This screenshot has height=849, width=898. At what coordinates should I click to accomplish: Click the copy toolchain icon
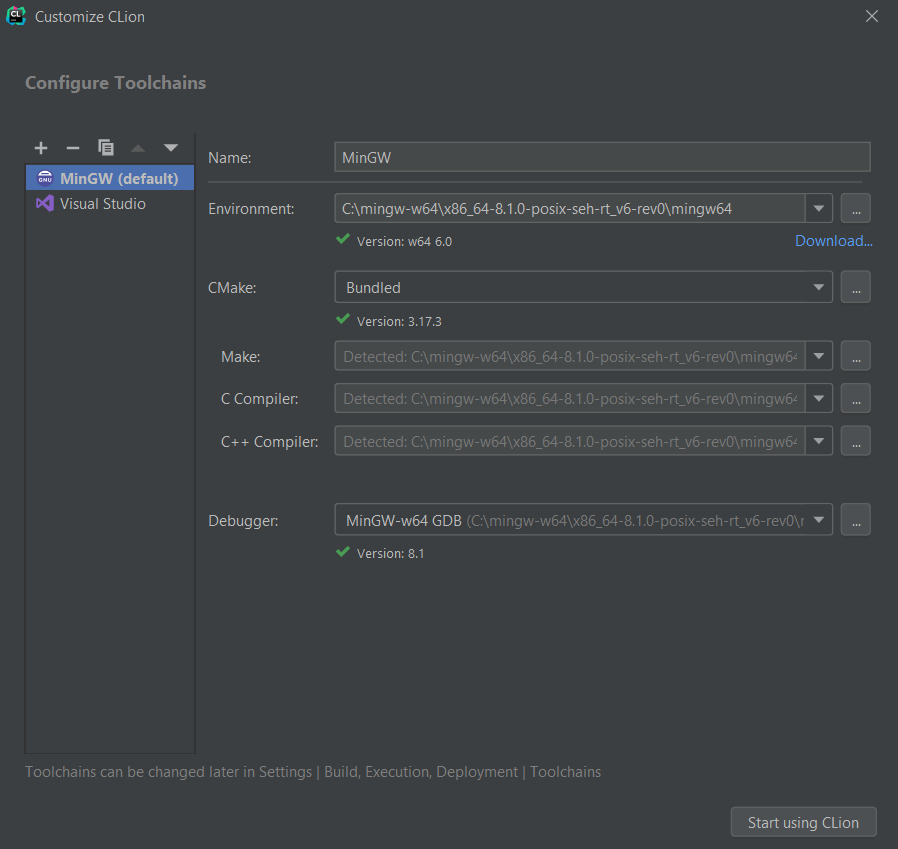(x=106, y=148)
